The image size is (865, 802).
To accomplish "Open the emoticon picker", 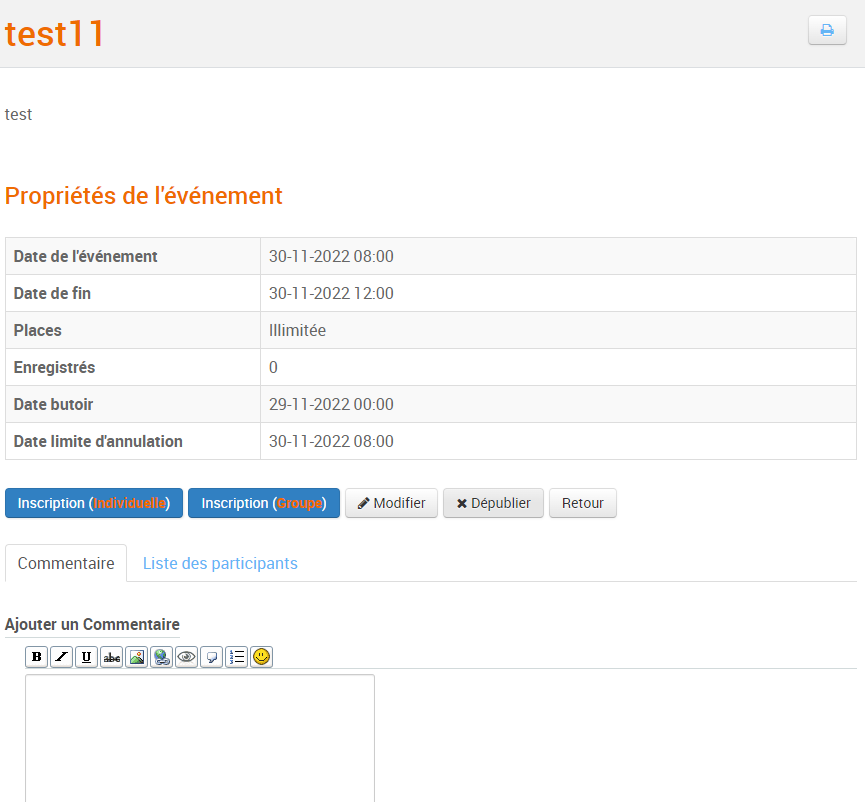I will (x=261, y=656).
